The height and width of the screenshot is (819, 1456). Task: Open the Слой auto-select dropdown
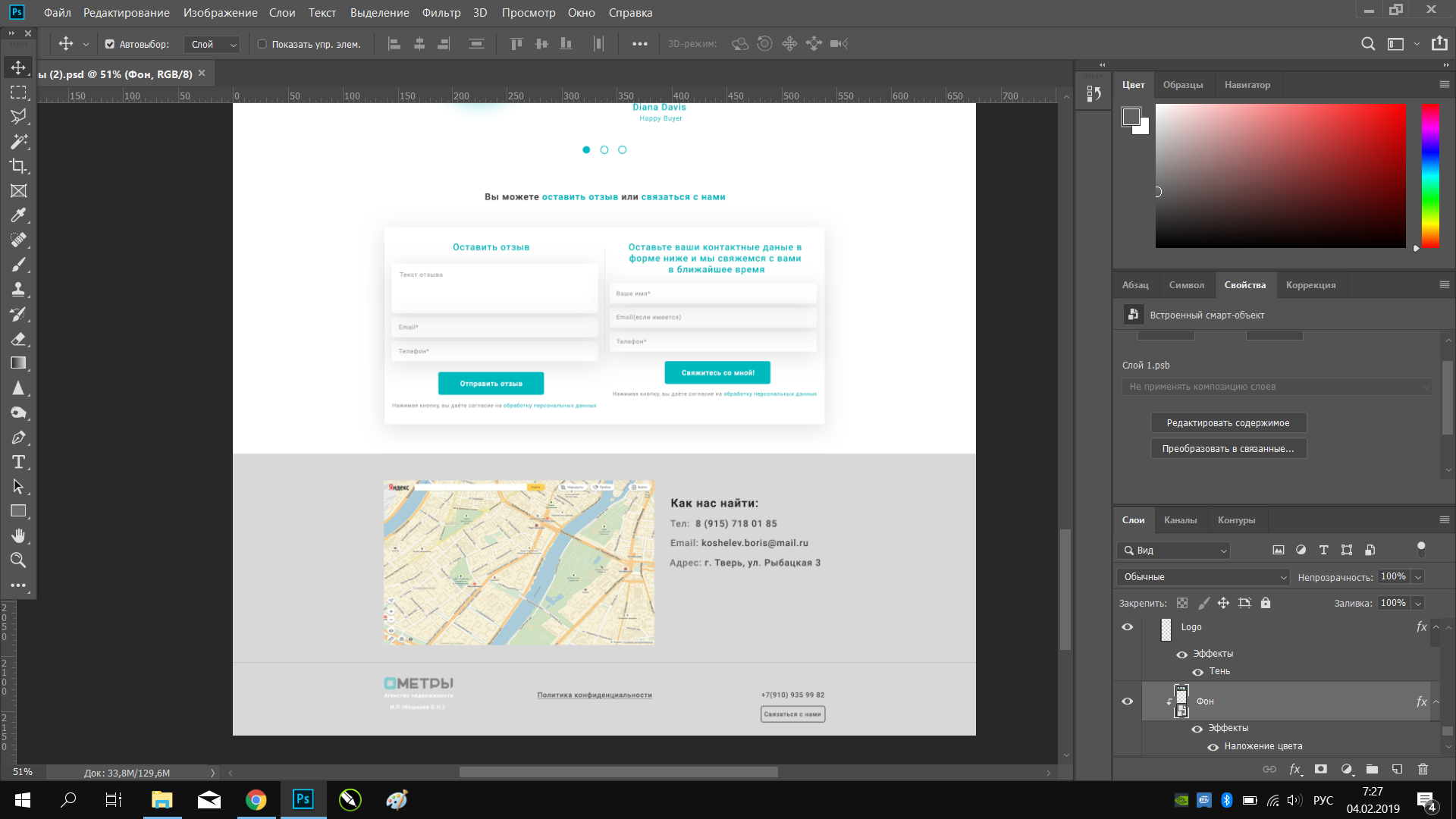pyautogui.click(x=212, y=44)
